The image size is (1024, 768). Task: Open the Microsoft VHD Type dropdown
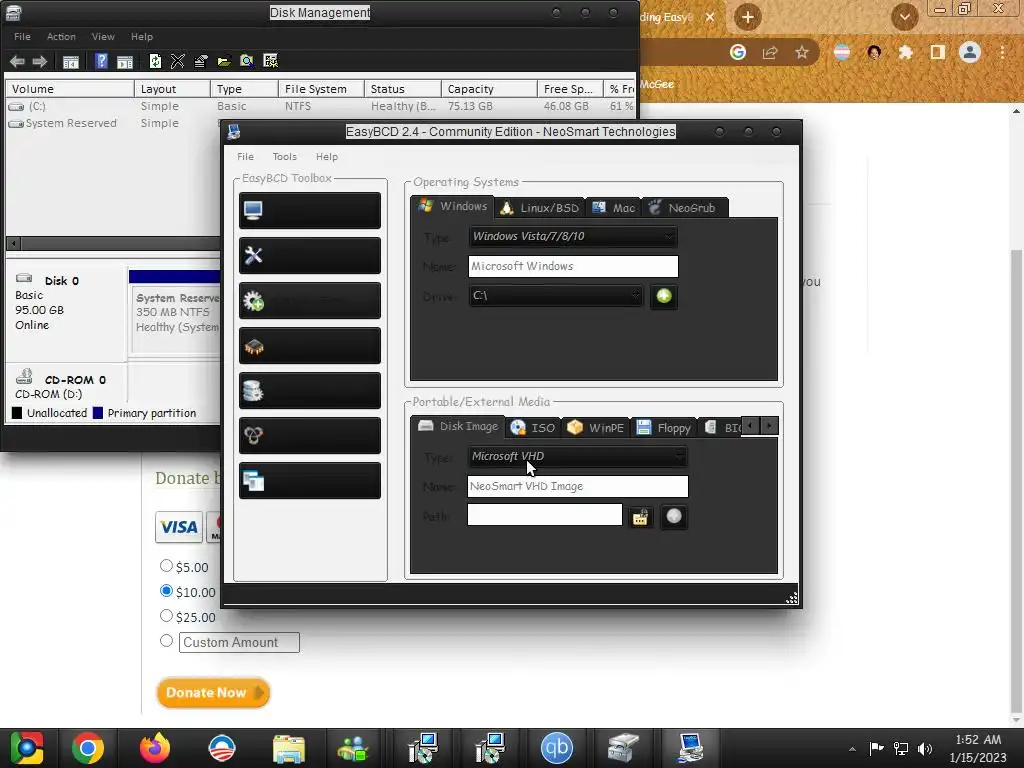[x=577, y=456]
